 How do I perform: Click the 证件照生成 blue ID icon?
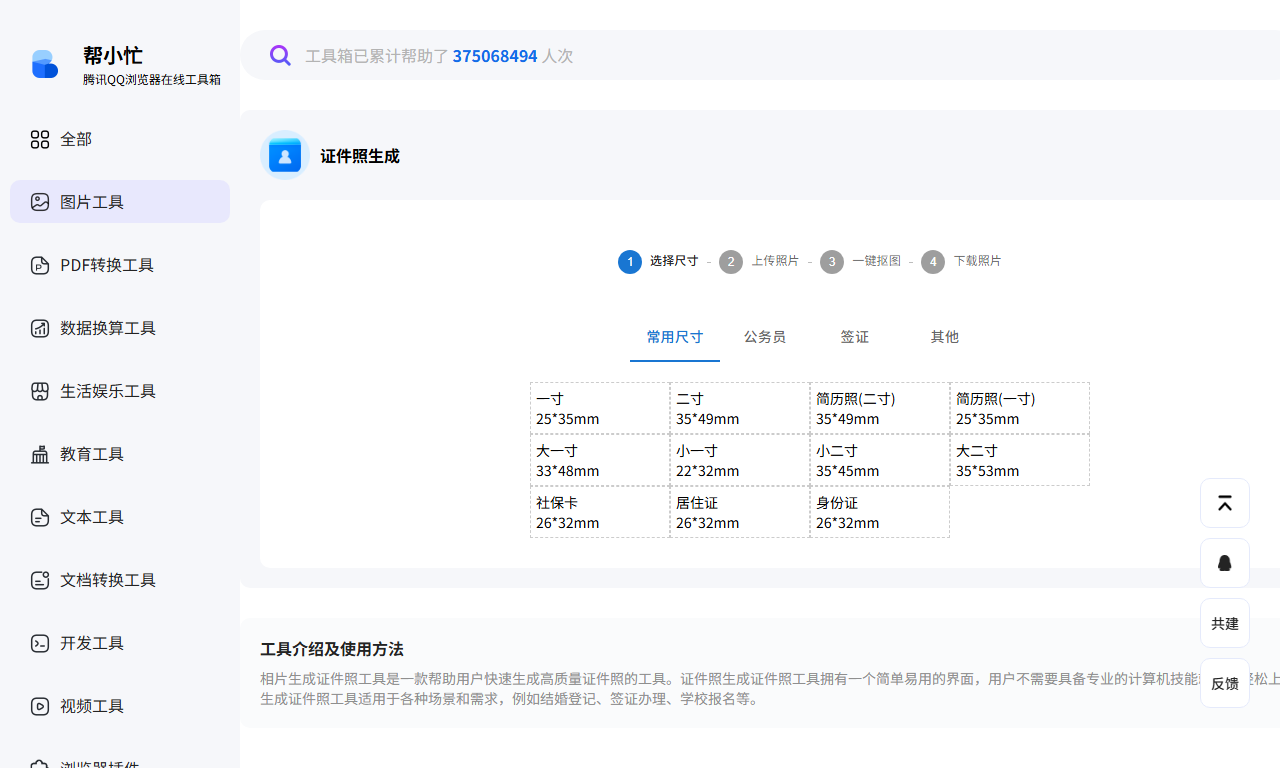coord(285,155)
